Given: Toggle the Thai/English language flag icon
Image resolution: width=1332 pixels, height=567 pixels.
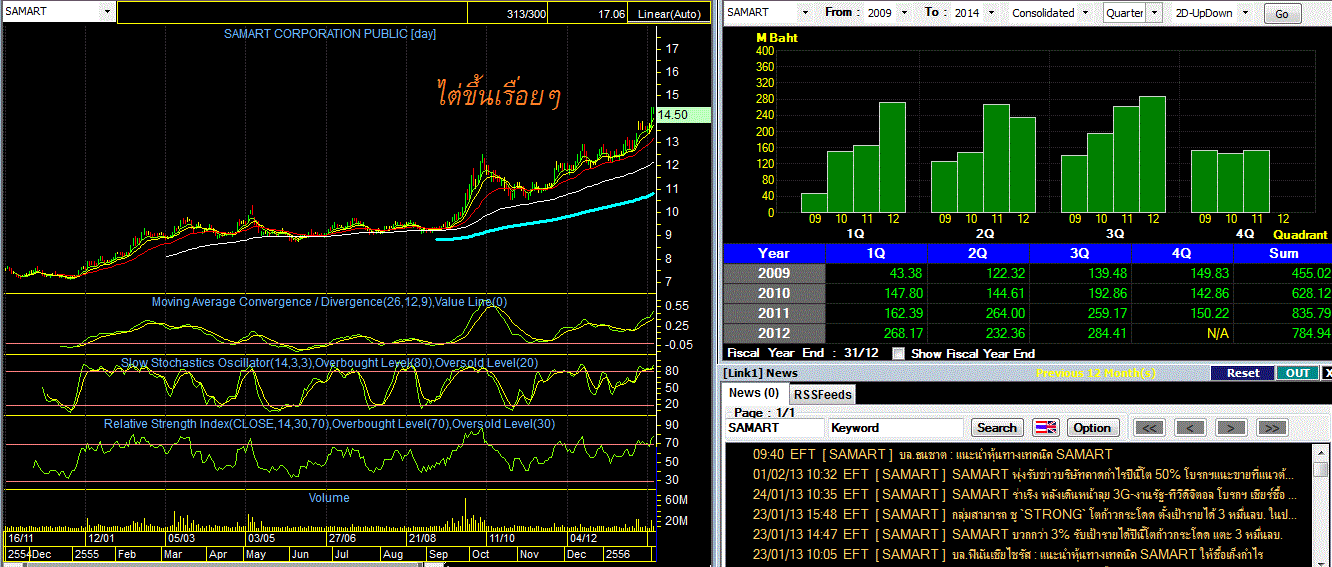Looking at the screenshot, I should click(1045, 427).
